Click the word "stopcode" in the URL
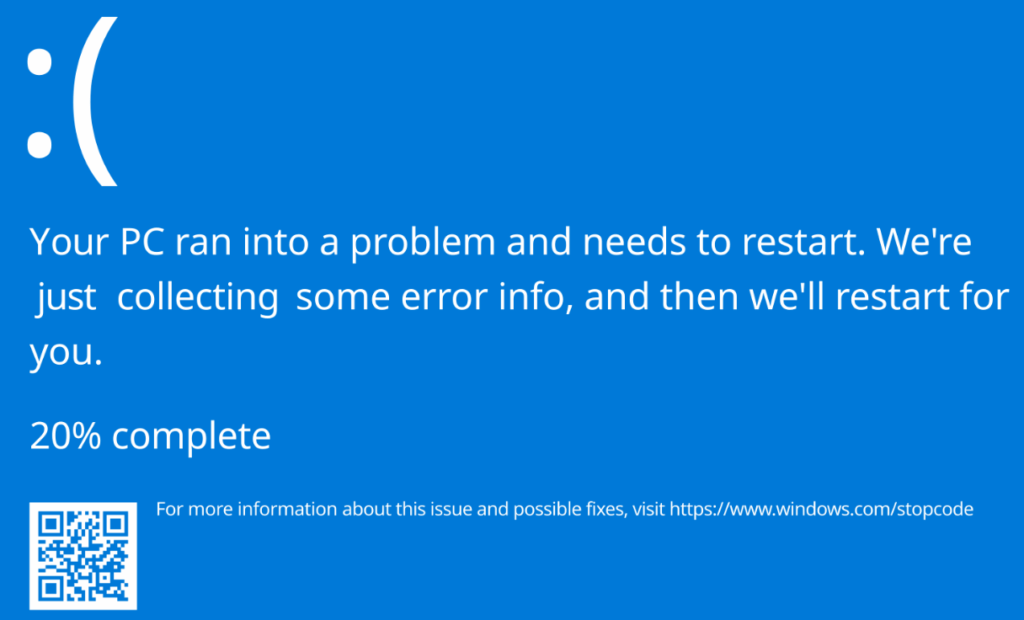 pos(937,510)
